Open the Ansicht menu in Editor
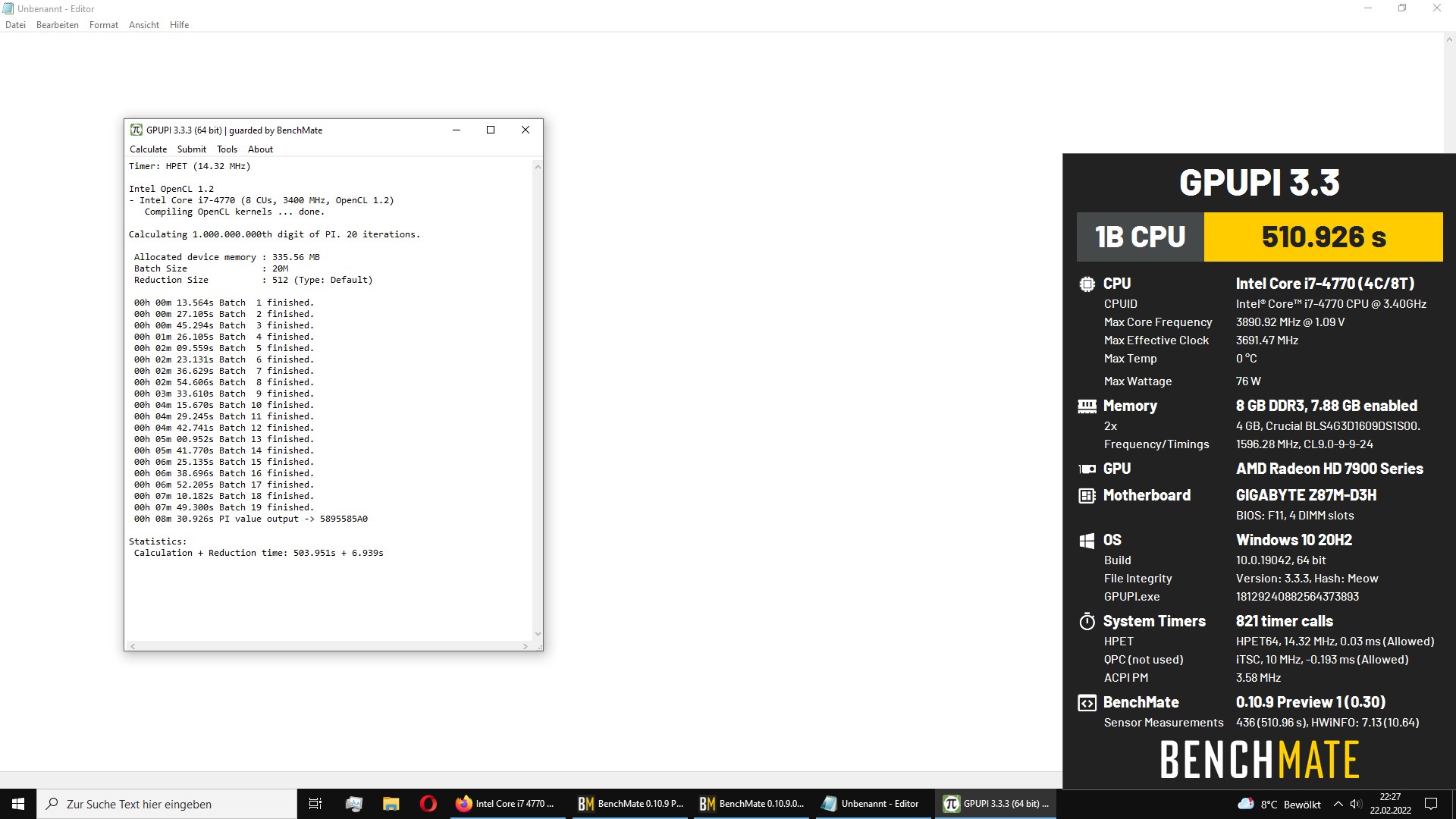This screenshot has width=1456, height=819. pos(144,25)
